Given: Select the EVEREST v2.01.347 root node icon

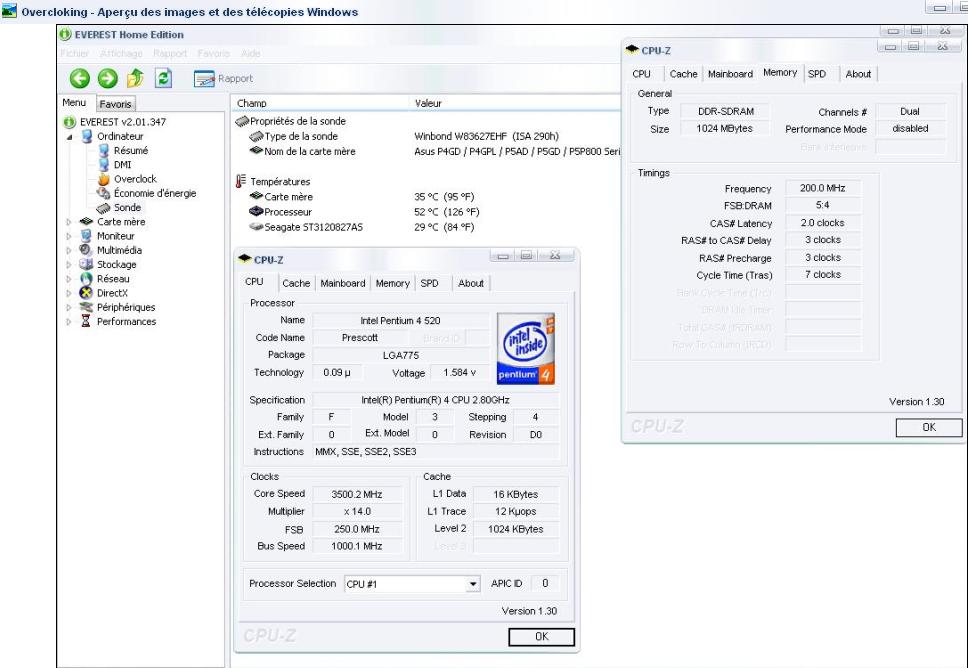Looking at the screenshot, I should tap(70, 122).
